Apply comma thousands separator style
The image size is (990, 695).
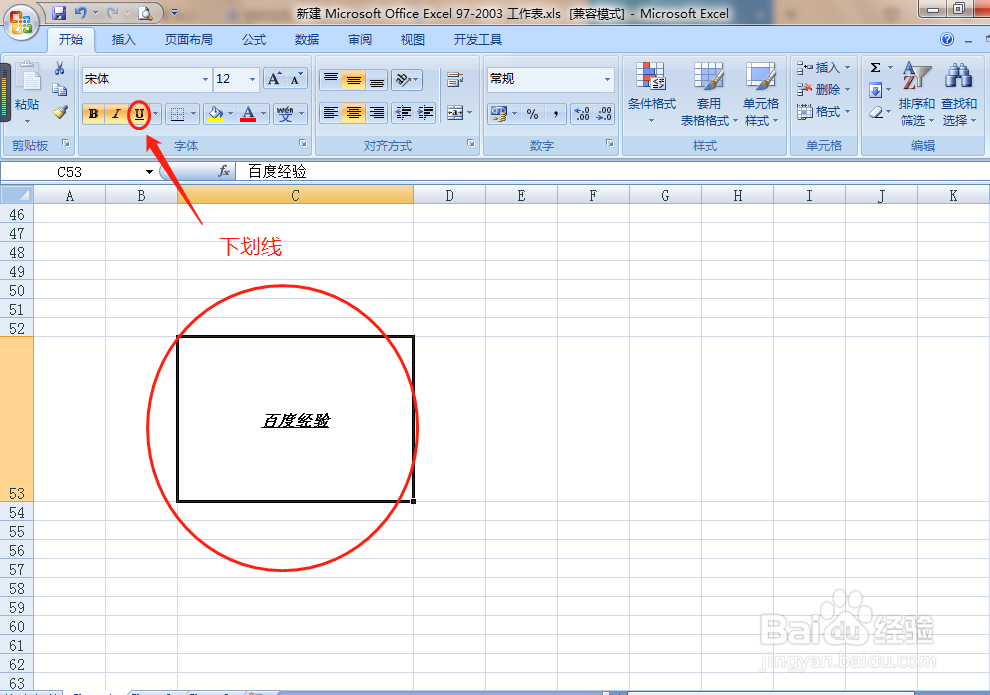click(555, 114)
